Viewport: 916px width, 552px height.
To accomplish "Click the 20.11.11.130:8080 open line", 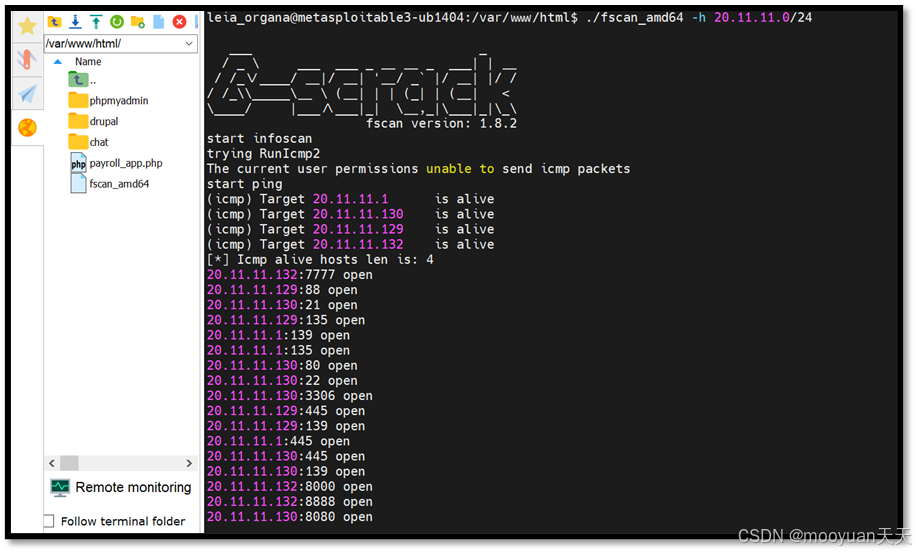I will click(x=290, y=517).
